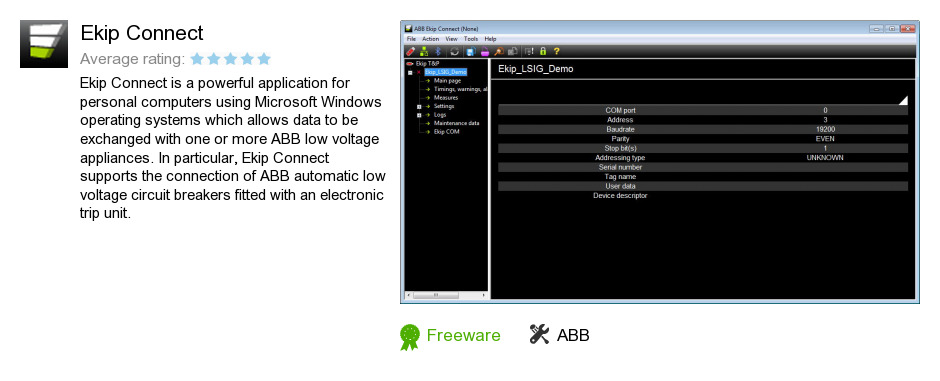Image resolution: width=940 pixels, height=381 pixels.
Task: Minimize the ABB Ekip Connect window
Action: click(x=876, y=28)
